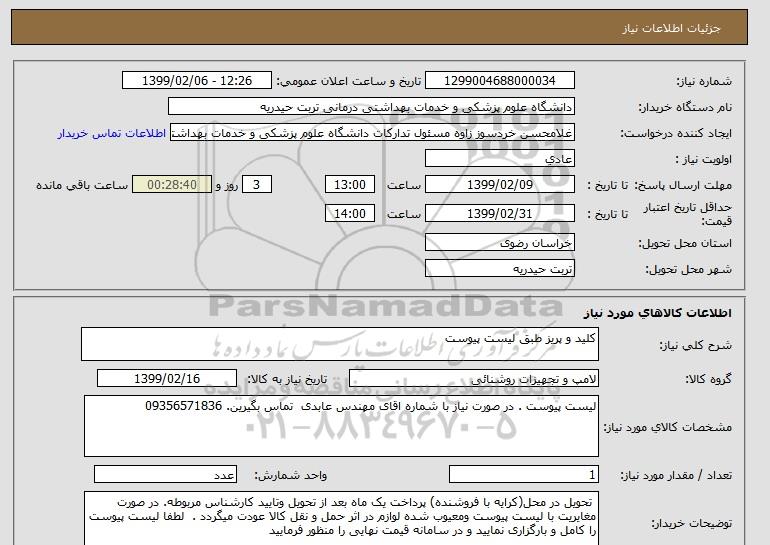This screenshot has height=545, width=770.
Task: Select the buyer organization name field
Action: [371, 107]
